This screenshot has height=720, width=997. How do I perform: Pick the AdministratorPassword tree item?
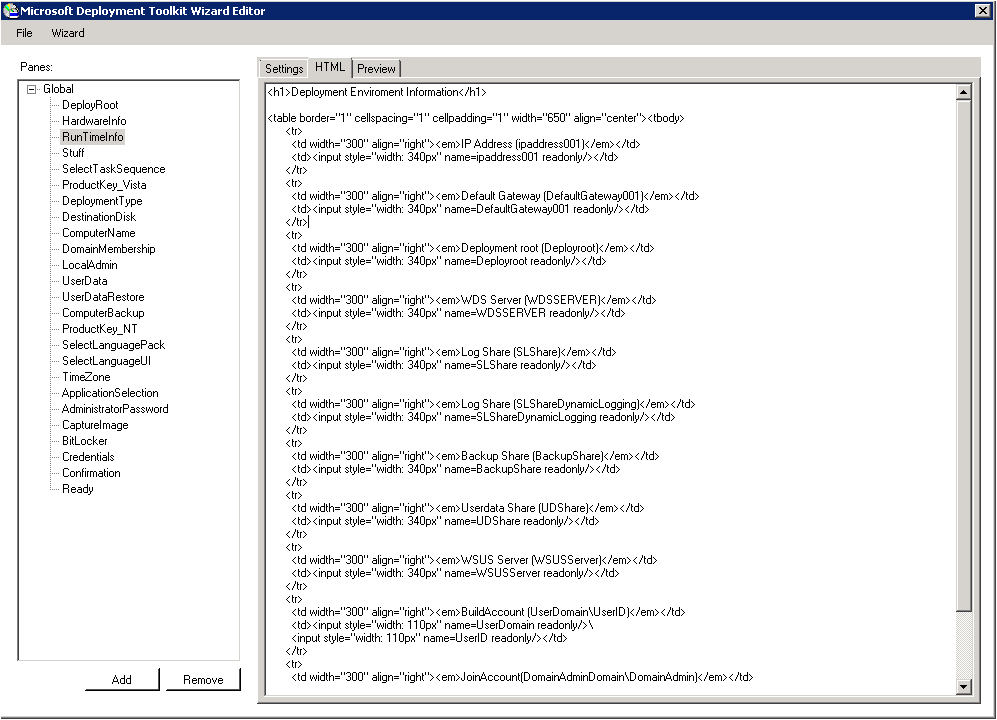point(115,409)
